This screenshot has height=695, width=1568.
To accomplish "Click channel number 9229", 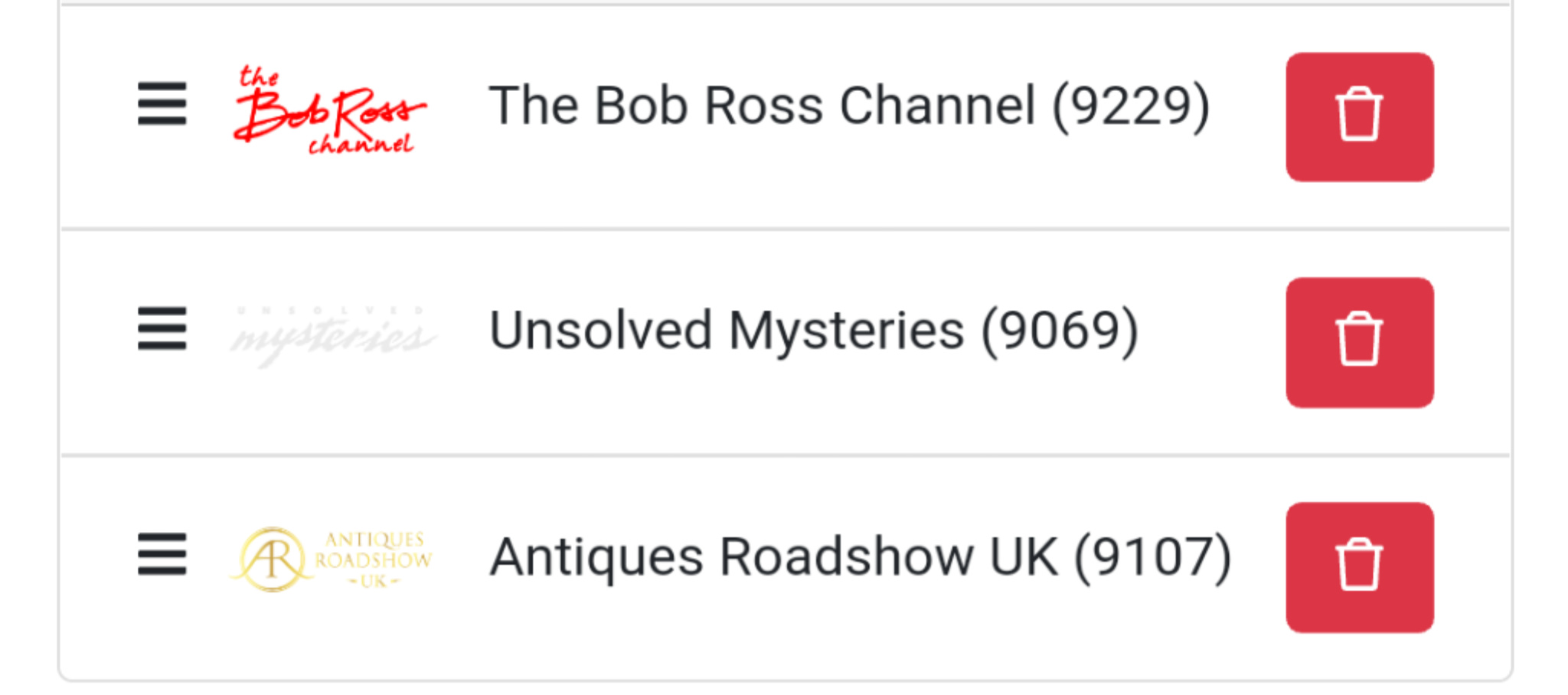I will coord(1131,106).
